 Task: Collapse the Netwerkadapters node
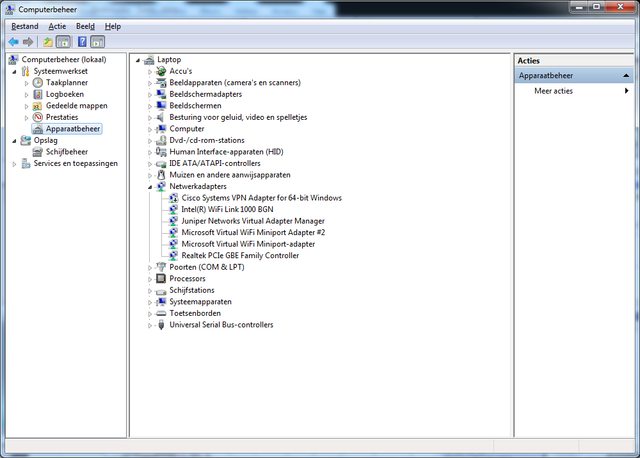pyautogui.click(x=150, y=187)
